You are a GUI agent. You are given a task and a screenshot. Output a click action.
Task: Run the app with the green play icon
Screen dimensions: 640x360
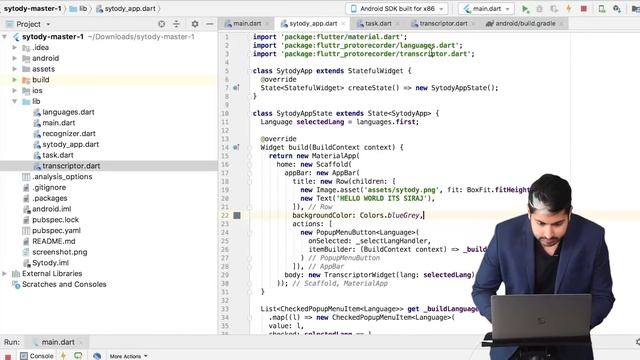[x=525, y=9]
